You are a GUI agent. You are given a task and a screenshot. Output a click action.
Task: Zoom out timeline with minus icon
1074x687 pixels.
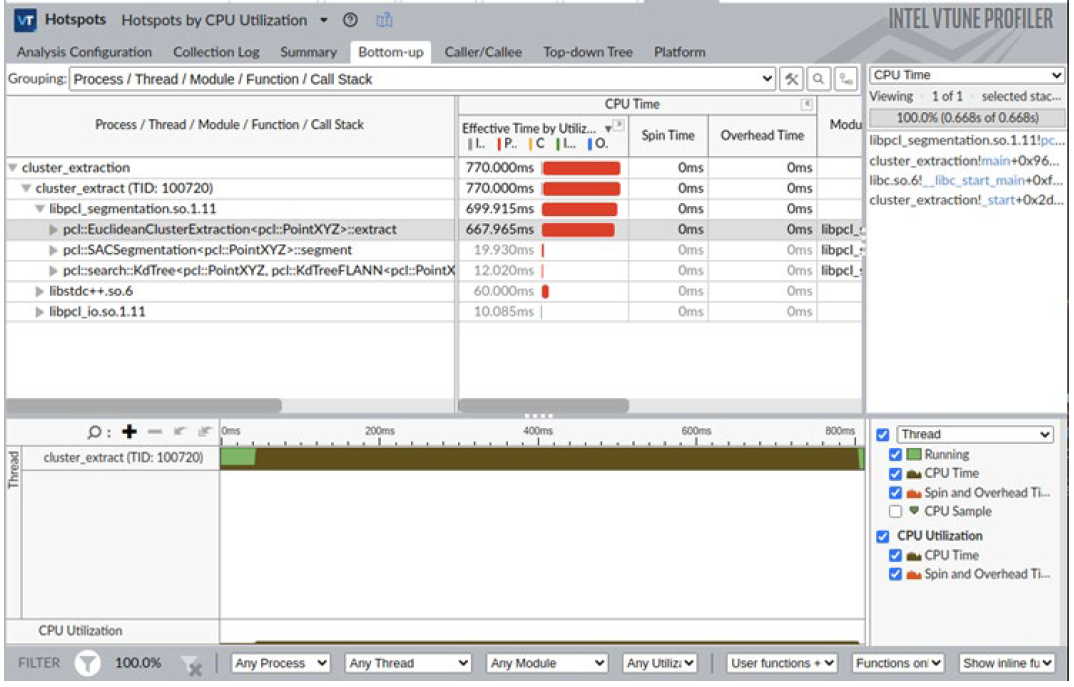[x=155, y=432]
